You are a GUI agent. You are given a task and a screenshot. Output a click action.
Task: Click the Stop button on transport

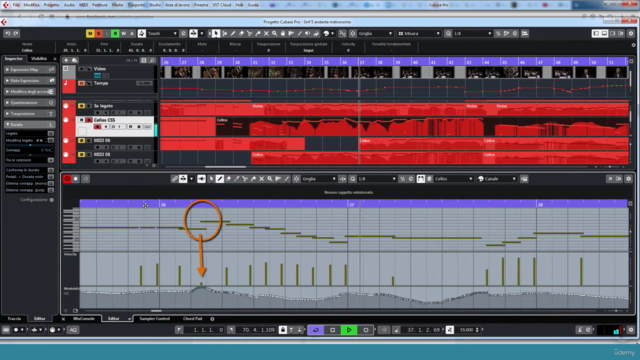click(x=332, y=330)
